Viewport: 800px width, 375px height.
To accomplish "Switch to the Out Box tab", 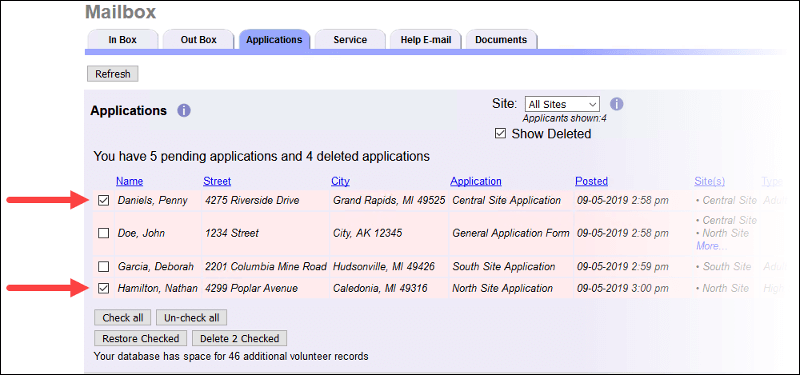I will 198,40.
